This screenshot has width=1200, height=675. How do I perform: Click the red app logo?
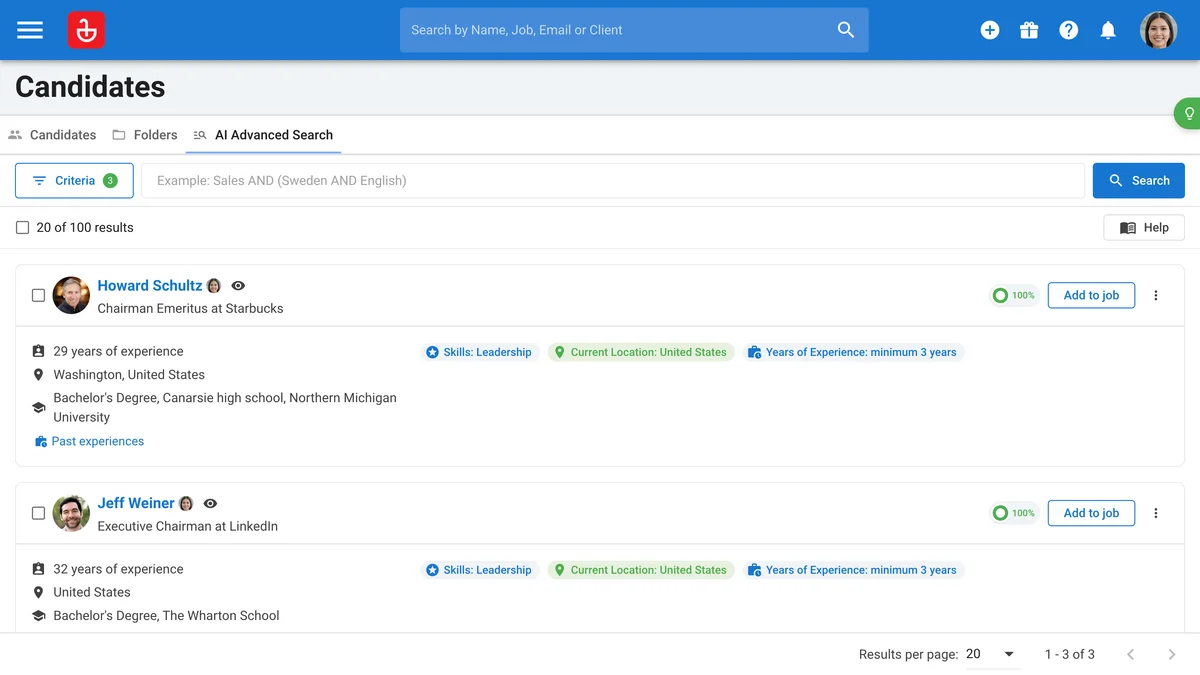click(x=86, y=29)
